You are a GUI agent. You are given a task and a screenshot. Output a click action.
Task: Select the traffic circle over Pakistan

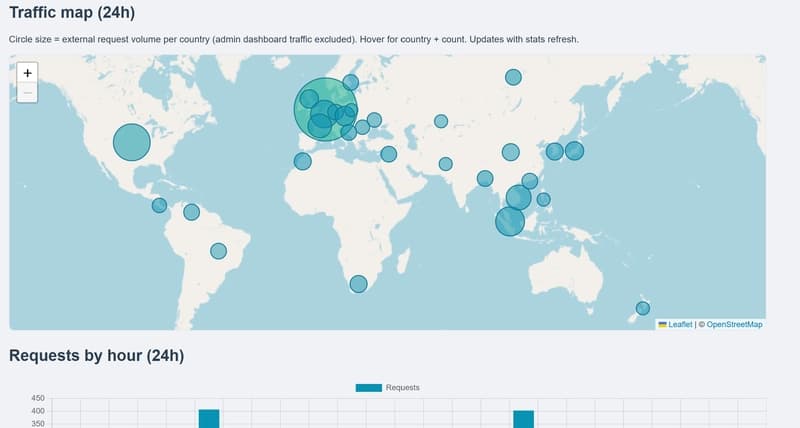445,164
